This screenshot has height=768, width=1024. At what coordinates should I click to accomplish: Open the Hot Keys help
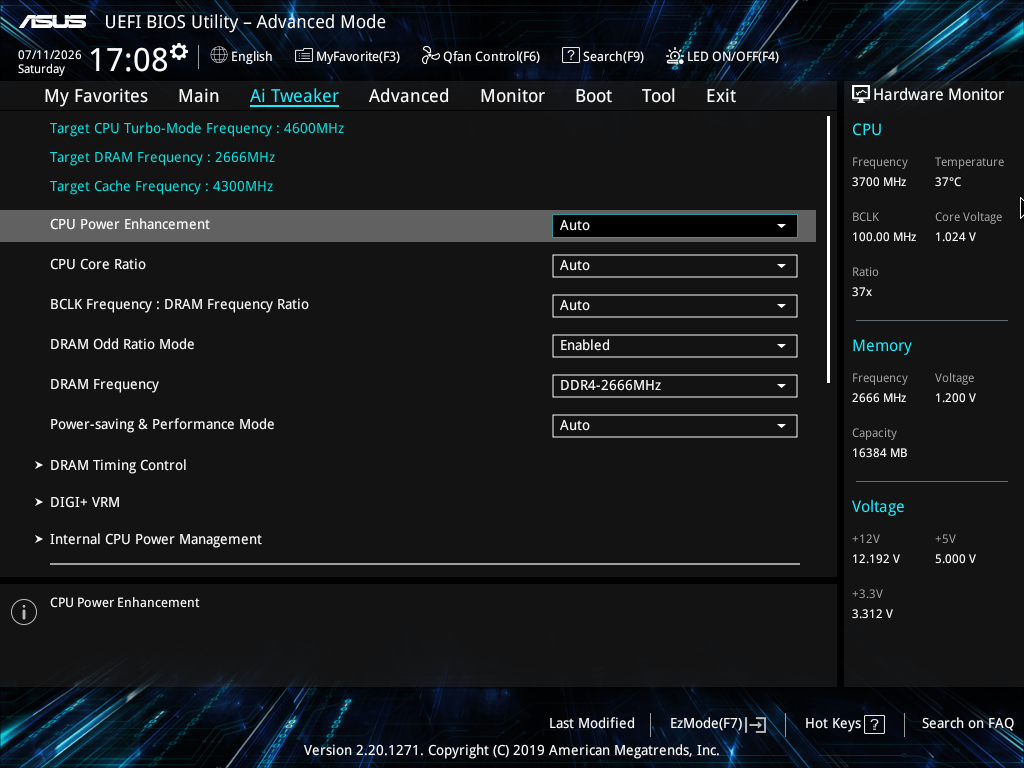844,724
